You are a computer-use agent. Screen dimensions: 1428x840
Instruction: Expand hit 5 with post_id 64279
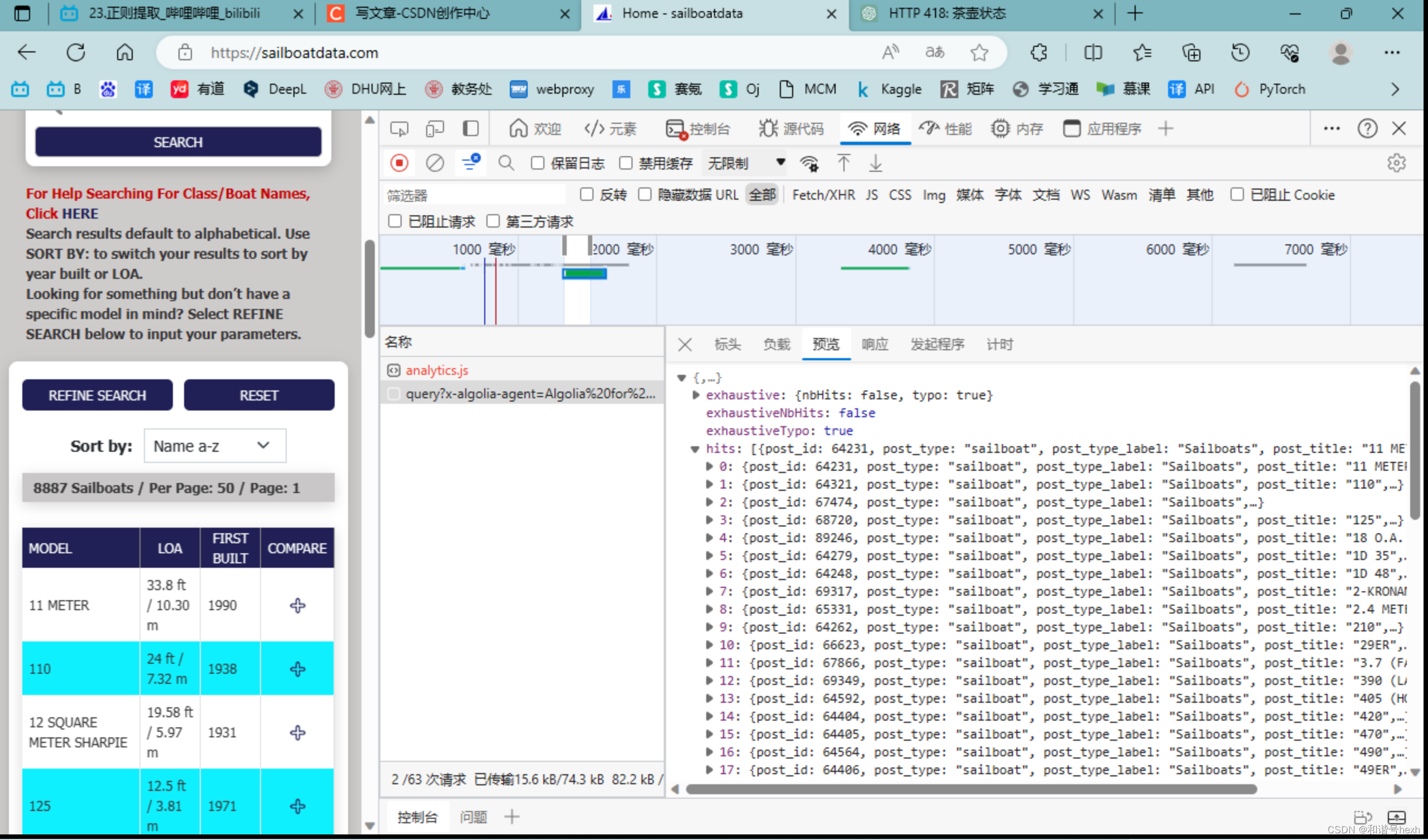[709, 556]
